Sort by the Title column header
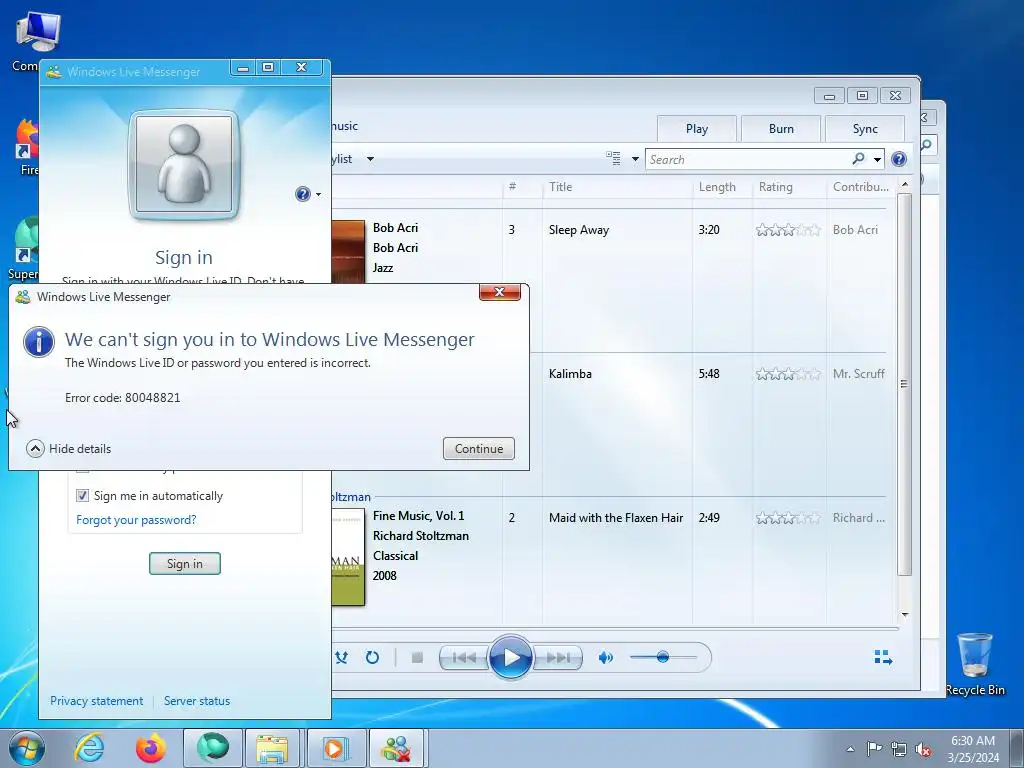This screenshot has width=1024, height=768. tap(616, 187)
